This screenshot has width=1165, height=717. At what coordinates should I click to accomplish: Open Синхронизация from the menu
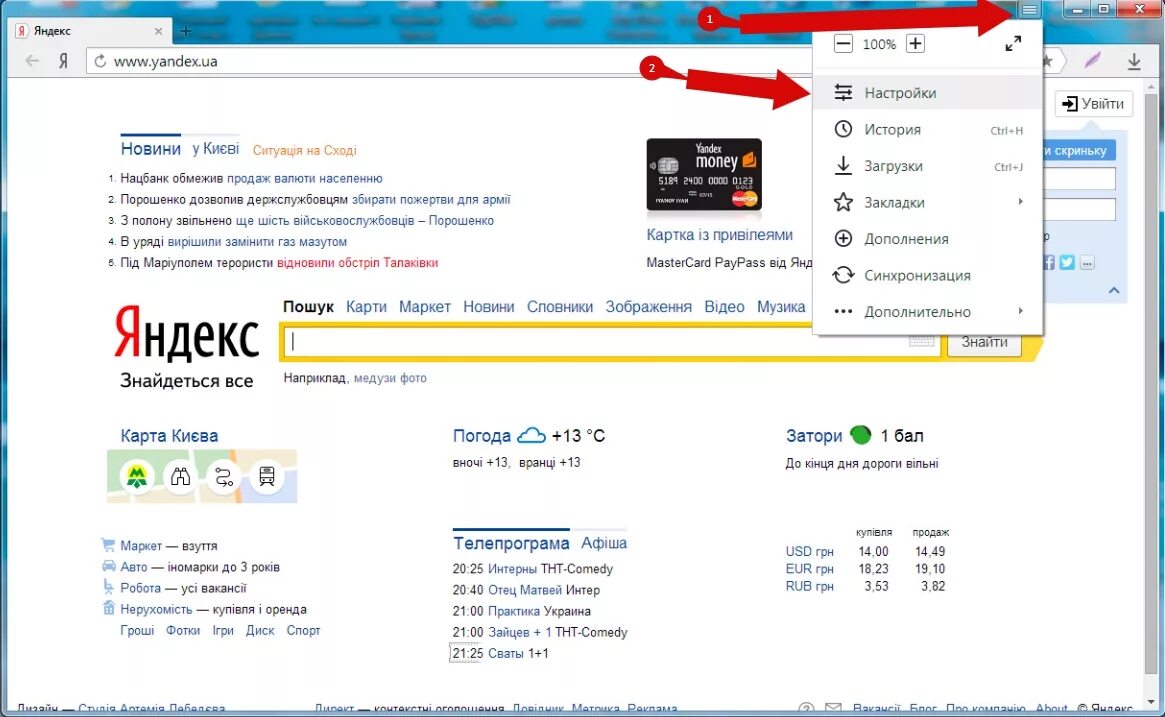tap(927, 275)
